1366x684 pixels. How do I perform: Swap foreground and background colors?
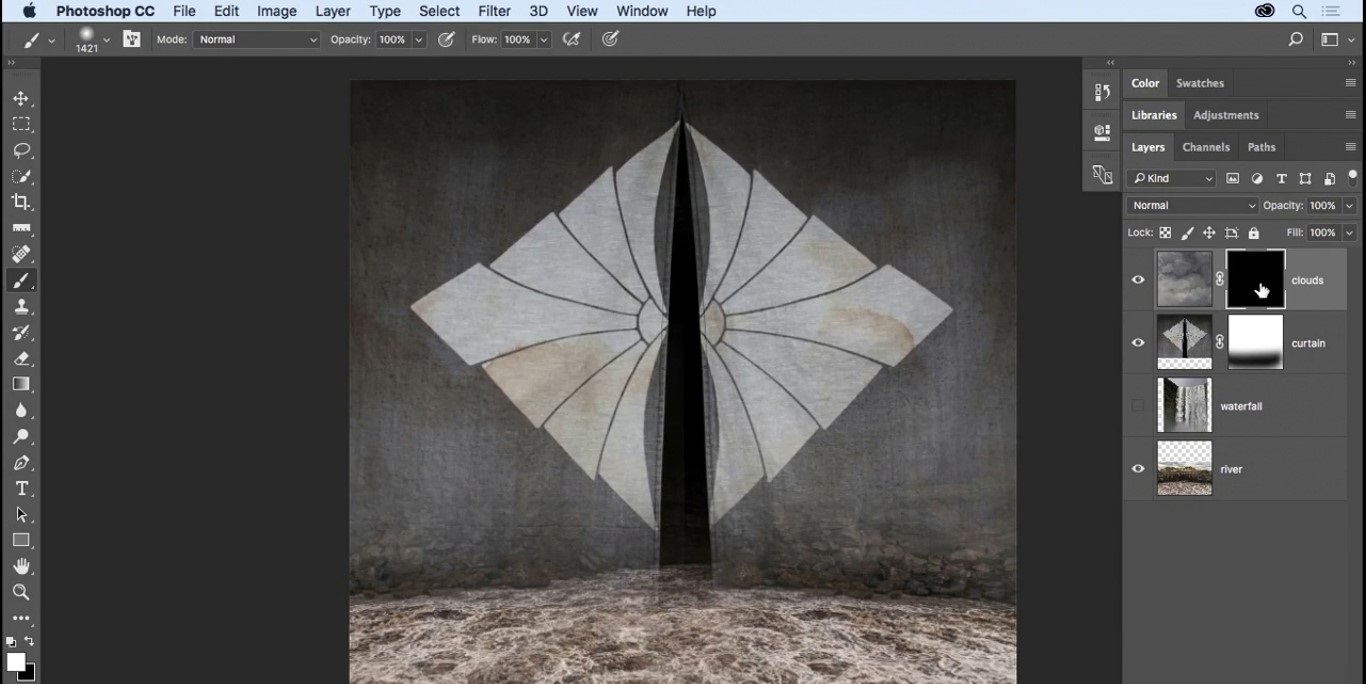[29, 642]
